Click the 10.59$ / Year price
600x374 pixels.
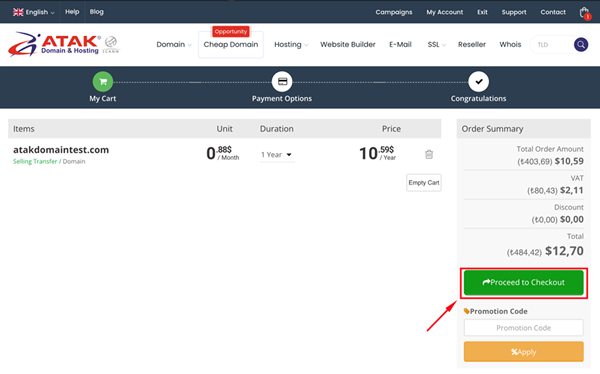pos(377,153)
